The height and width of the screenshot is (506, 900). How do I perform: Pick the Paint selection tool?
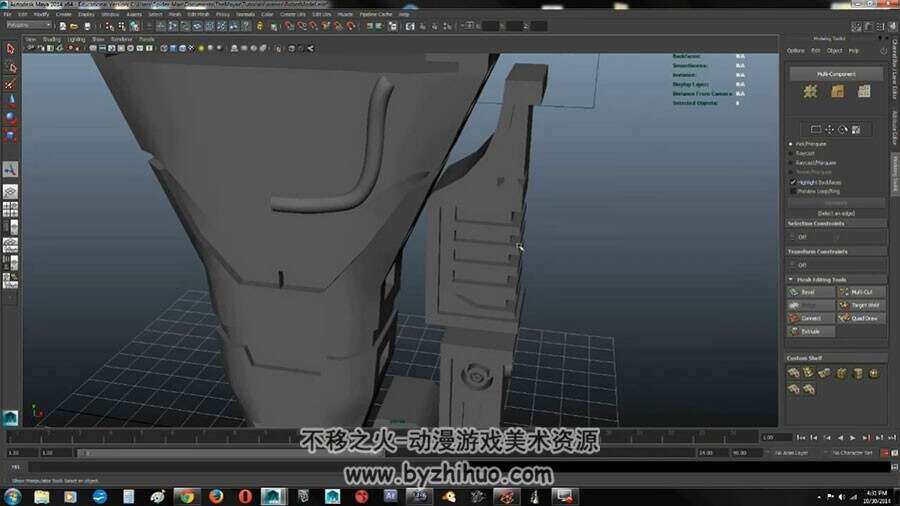click(x=10, y=84)
